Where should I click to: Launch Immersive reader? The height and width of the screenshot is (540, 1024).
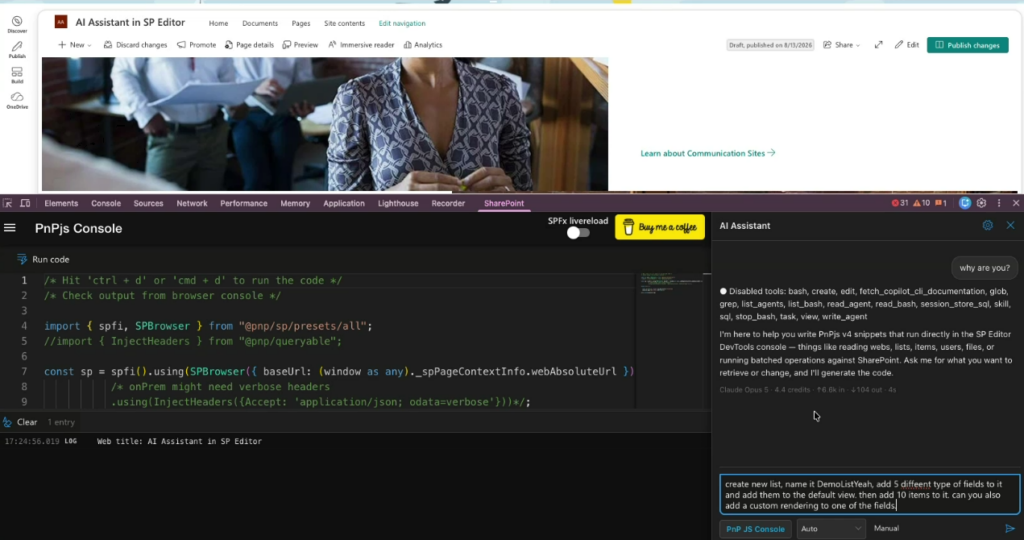(360, 45)
